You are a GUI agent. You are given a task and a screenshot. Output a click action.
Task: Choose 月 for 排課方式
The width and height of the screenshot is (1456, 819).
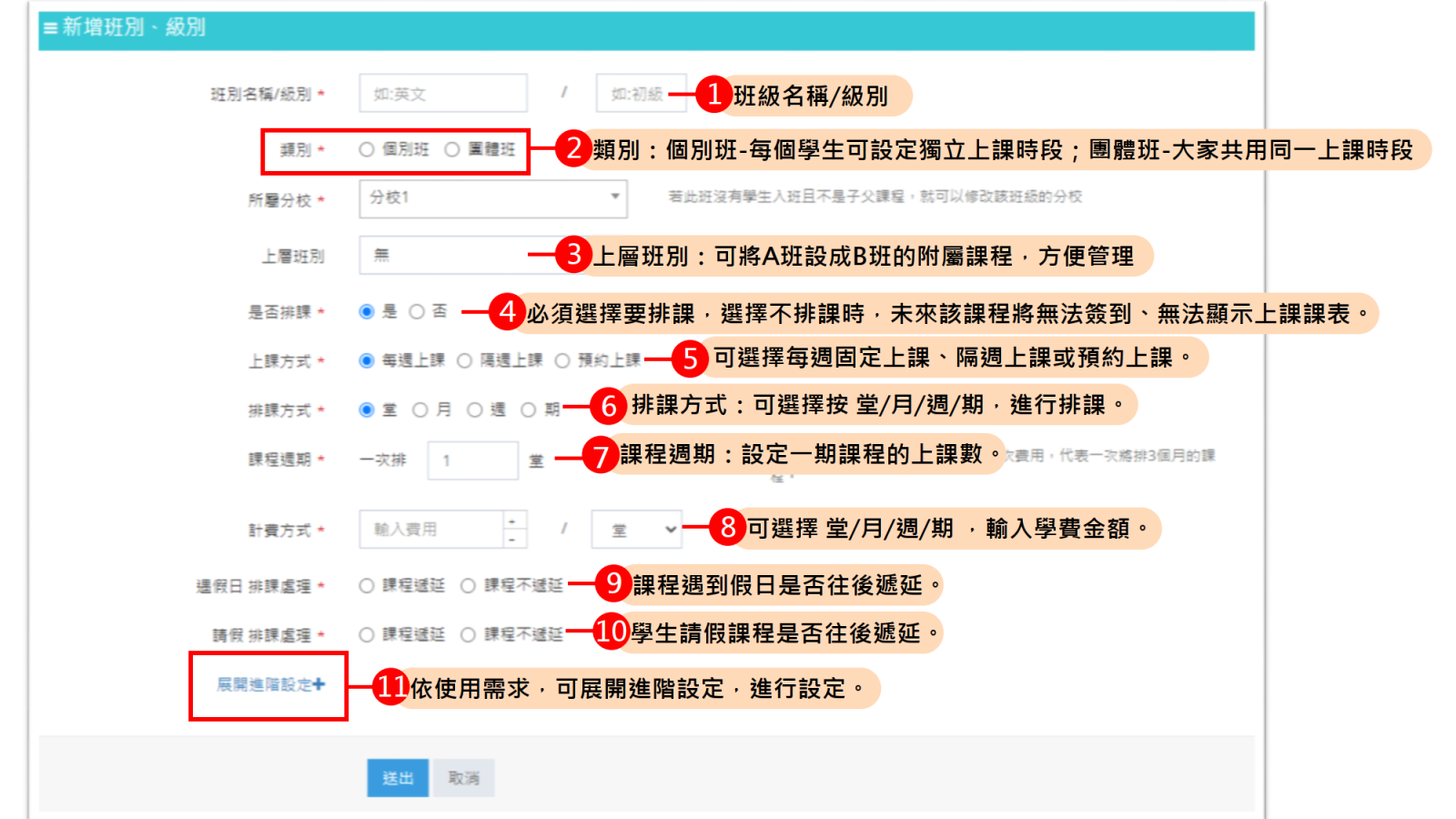[x=420, y=410]
